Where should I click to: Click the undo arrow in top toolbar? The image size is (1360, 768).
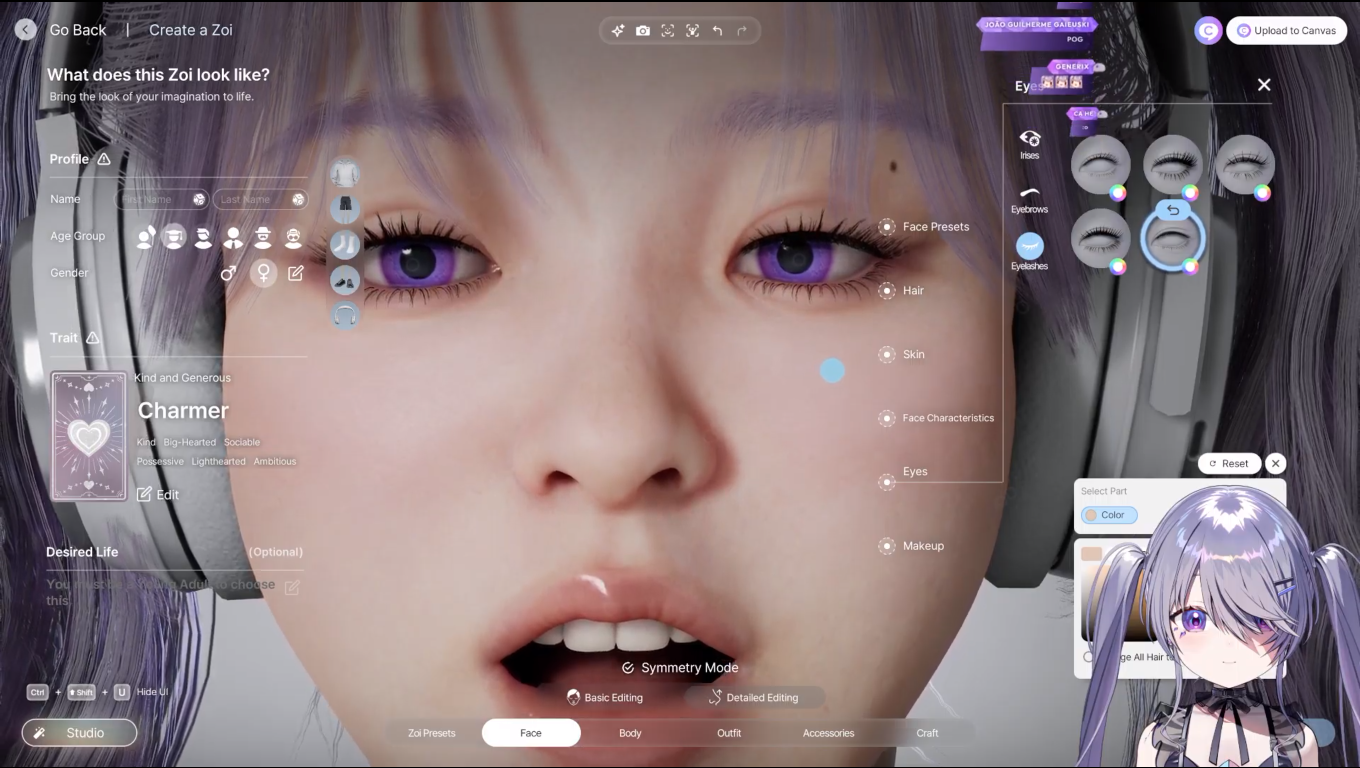[x=717, y=31]
